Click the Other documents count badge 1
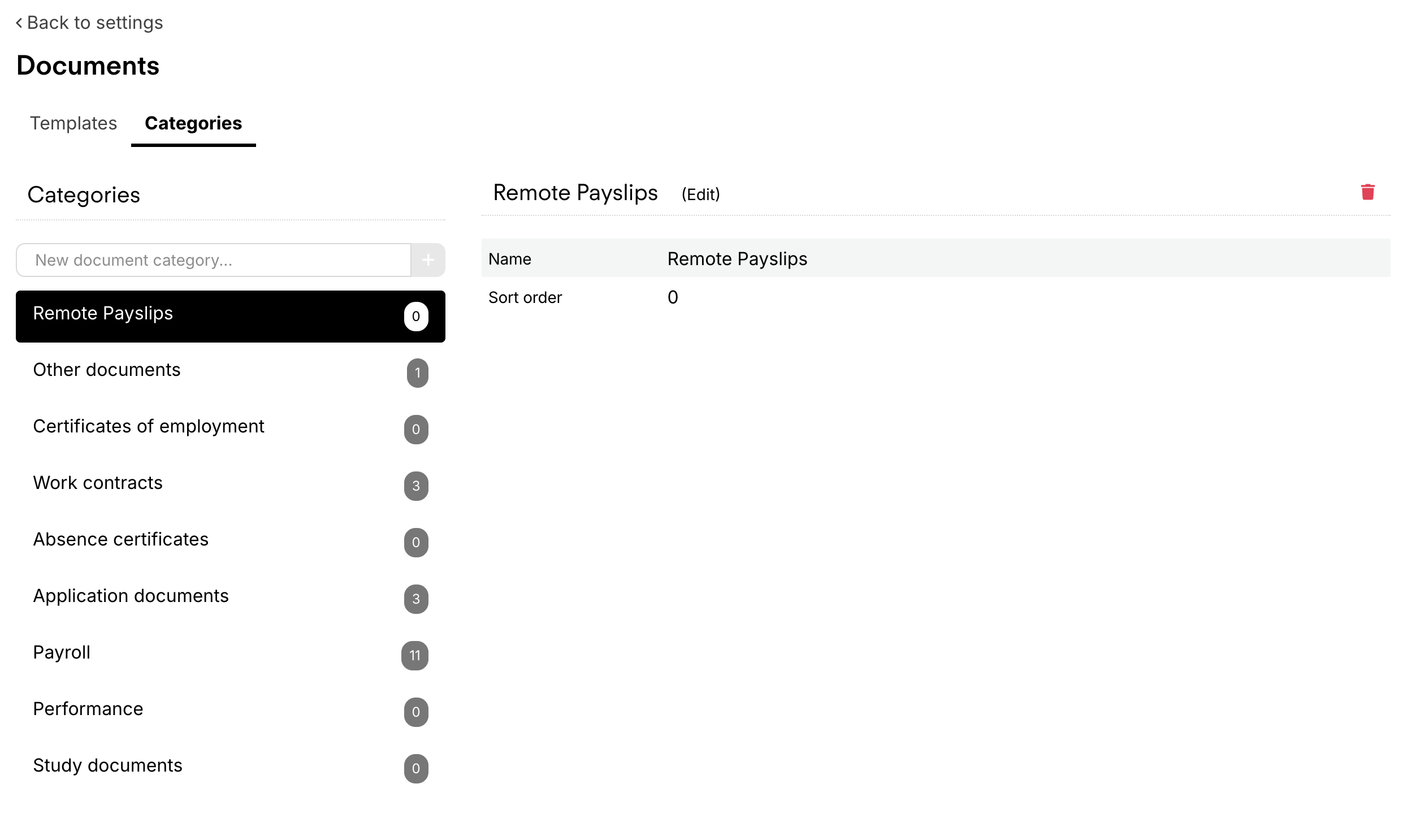The height and width of the screenshot is (840, 1403). tap(417, 373)
